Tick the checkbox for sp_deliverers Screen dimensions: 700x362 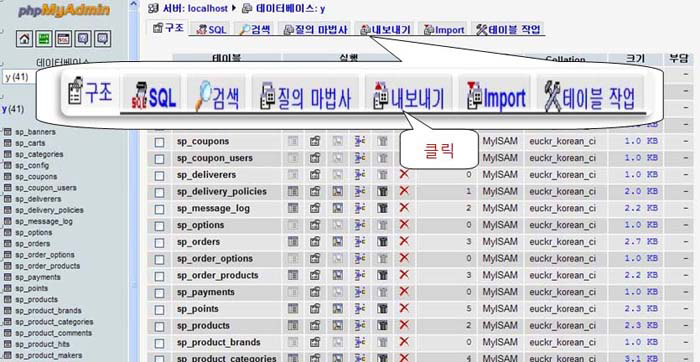159,176
